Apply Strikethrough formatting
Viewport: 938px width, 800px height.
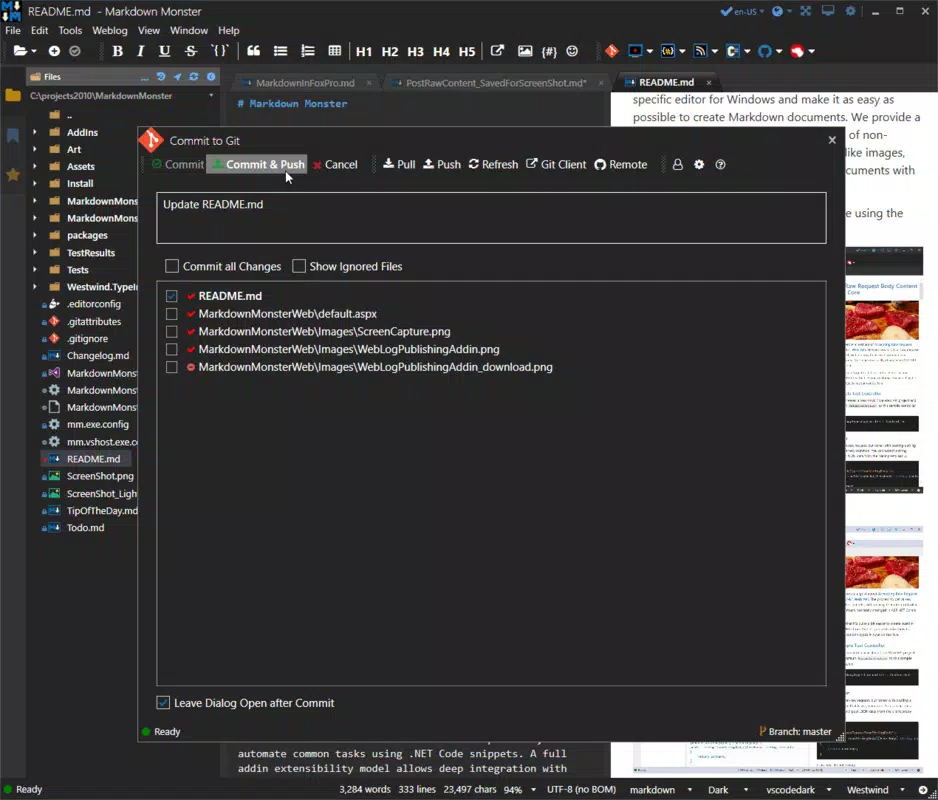(191, 51)
